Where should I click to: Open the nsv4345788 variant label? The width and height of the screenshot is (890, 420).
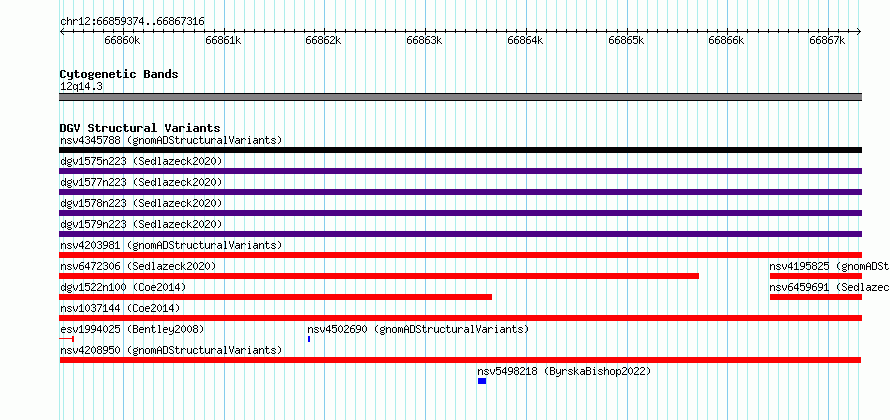[171, 140]
